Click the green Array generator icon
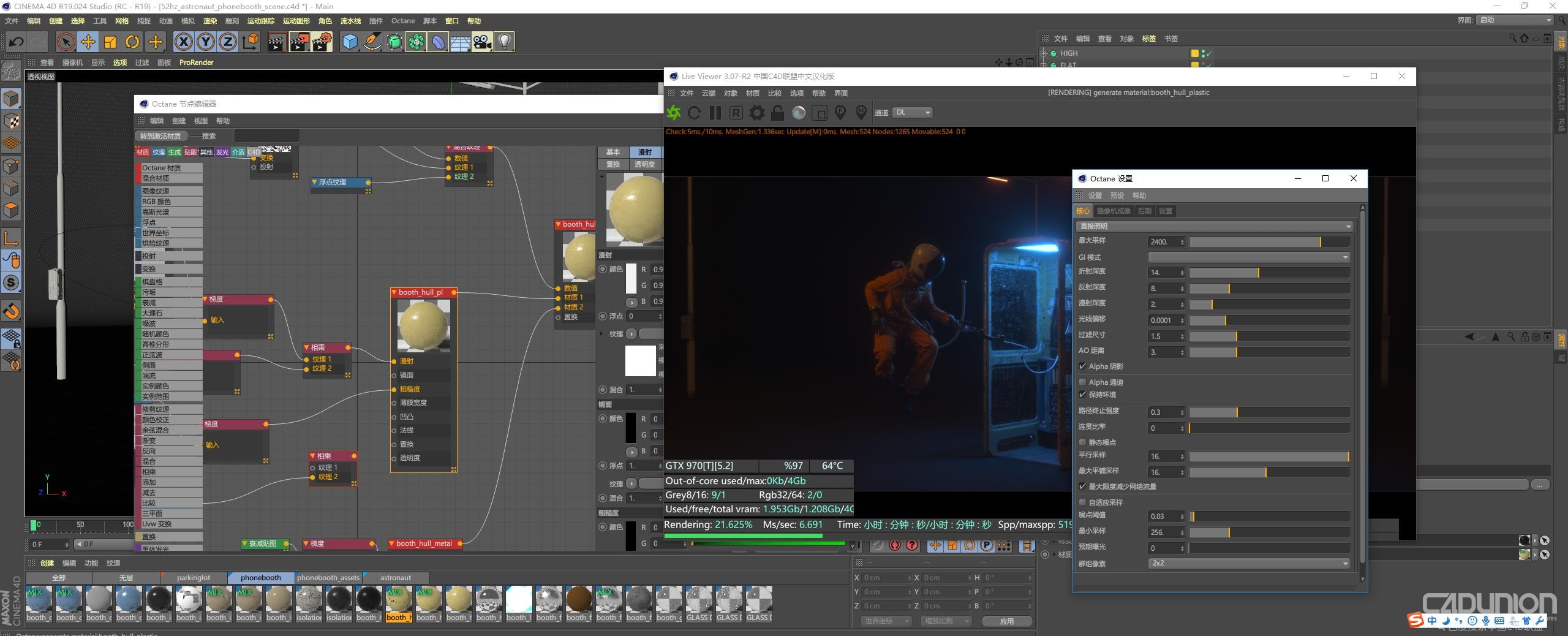 pyautogui.click(x=394, y=42)
